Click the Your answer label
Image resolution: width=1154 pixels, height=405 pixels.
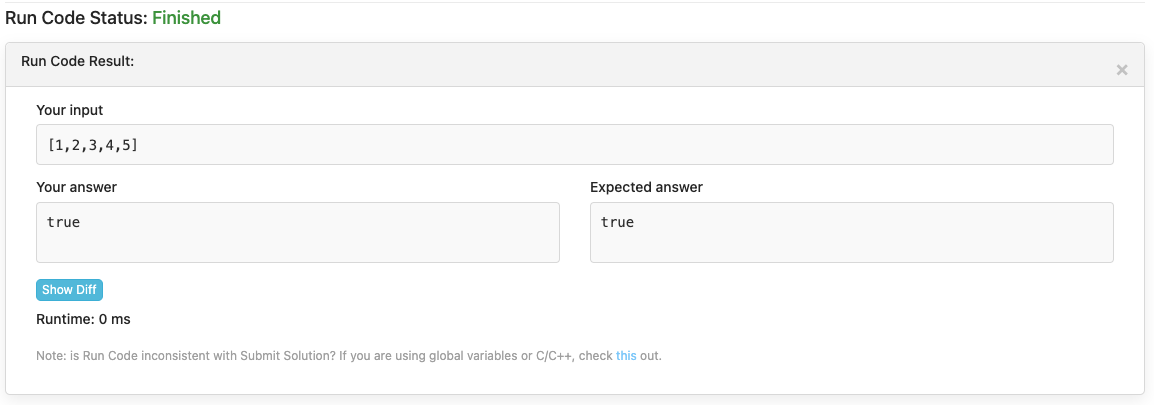point(77,187)
